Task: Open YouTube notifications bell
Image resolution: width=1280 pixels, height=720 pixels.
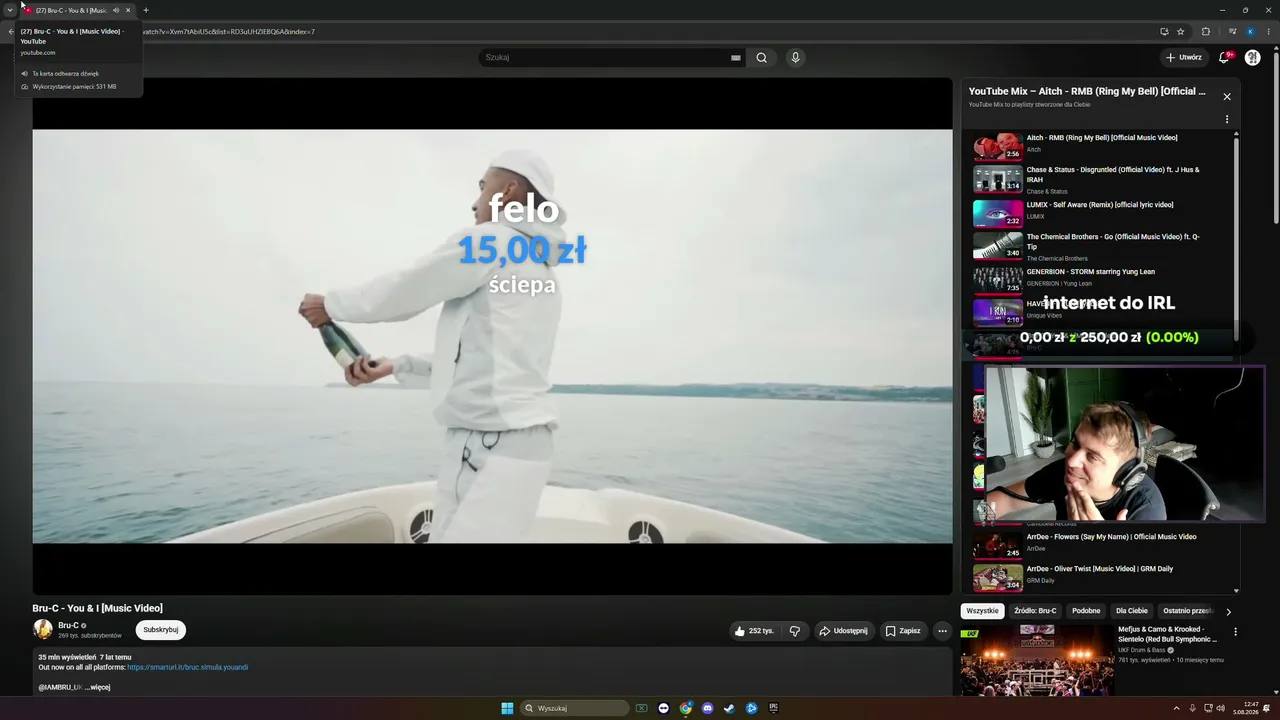Action: [x=1224, y=58]
